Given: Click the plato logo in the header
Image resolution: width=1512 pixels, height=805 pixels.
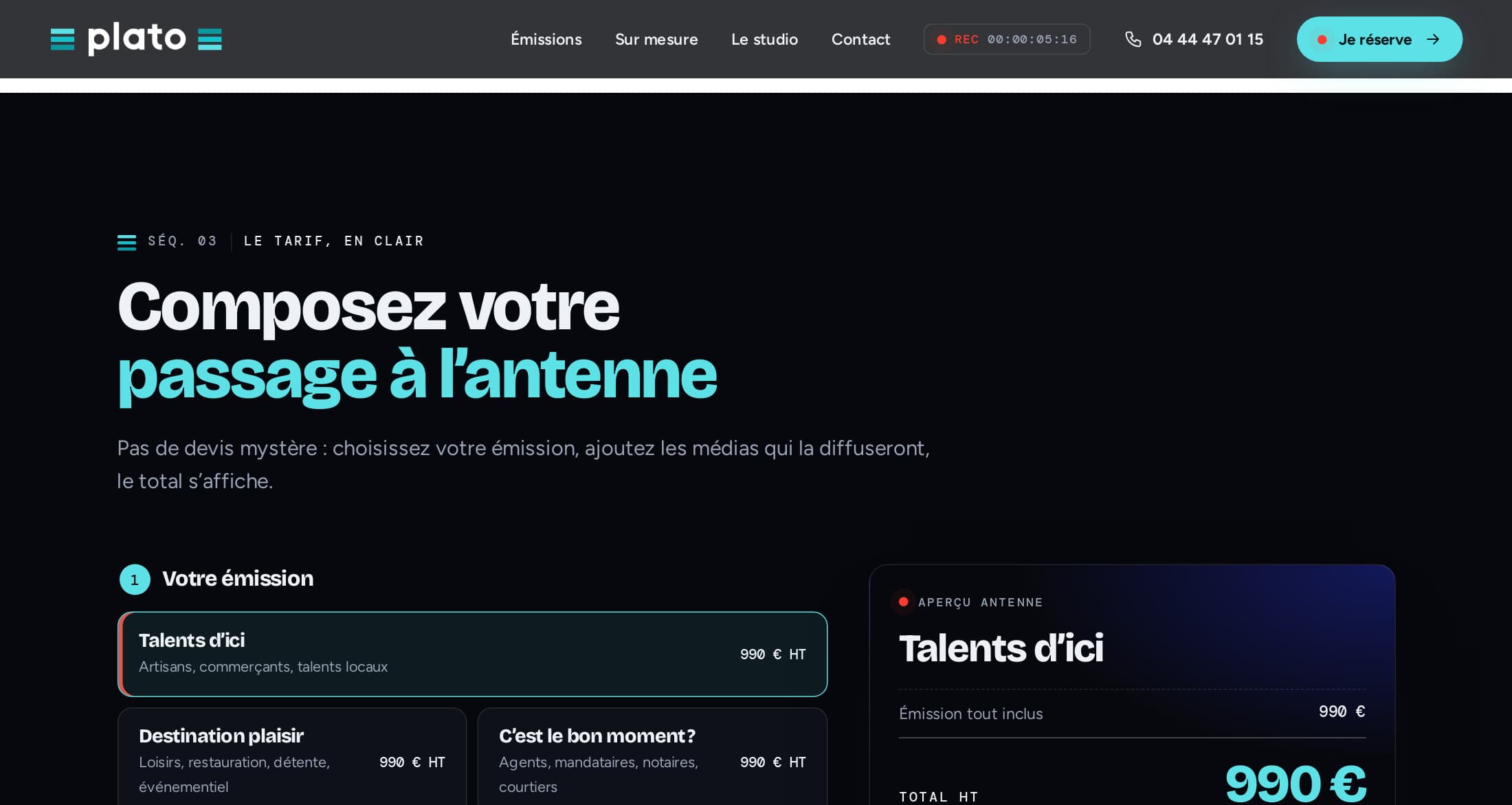Looking at the screenshot, I should tap(136, 39).
